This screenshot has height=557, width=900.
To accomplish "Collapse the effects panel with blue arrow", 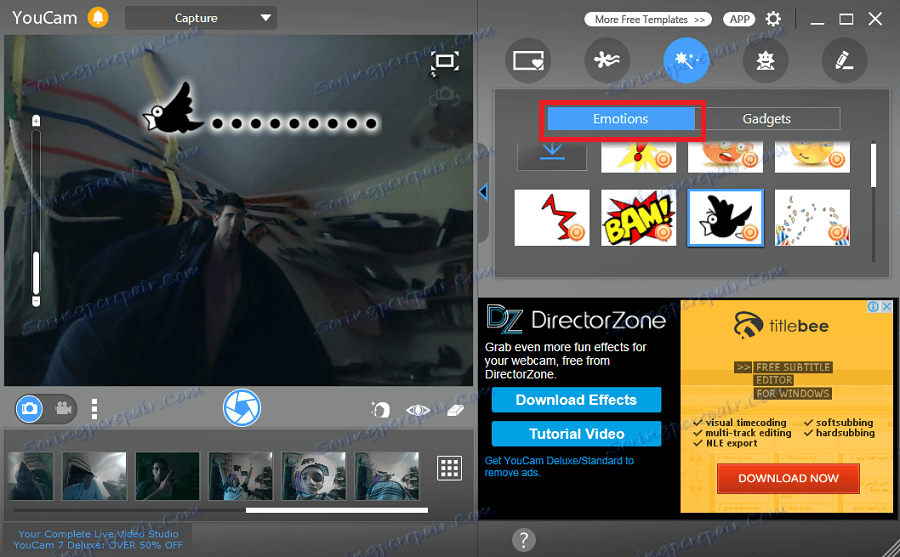I will click(x=483, y=192).
